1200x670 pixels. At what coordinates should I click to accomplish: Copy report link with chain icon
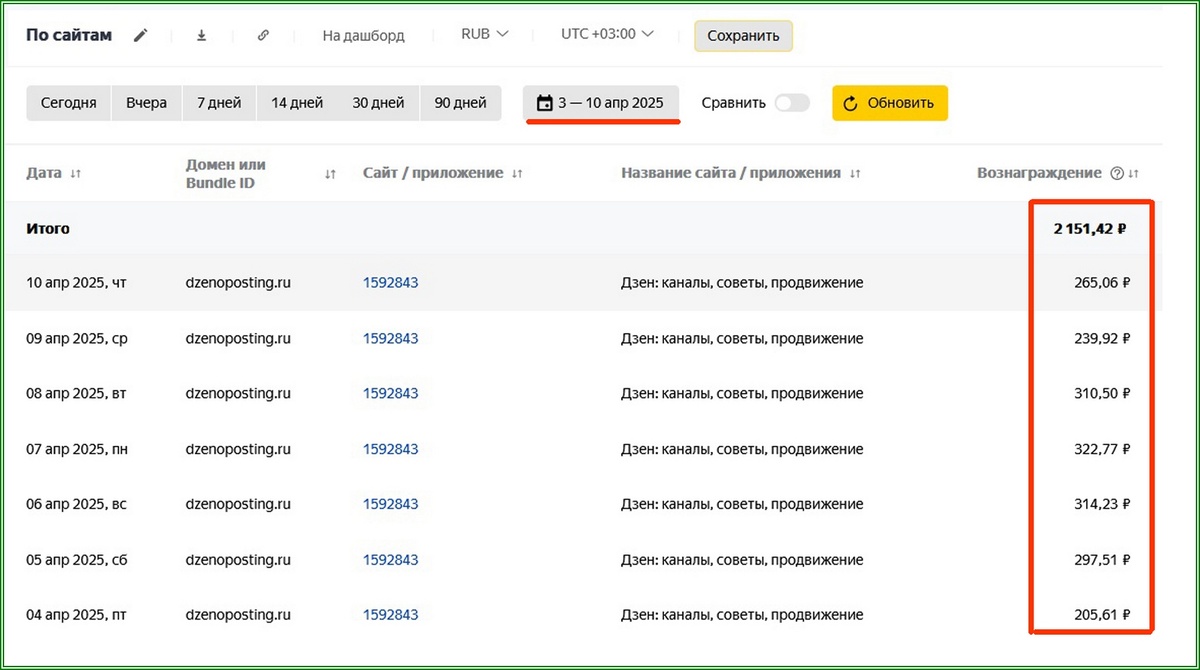click(x=263, y=35)
